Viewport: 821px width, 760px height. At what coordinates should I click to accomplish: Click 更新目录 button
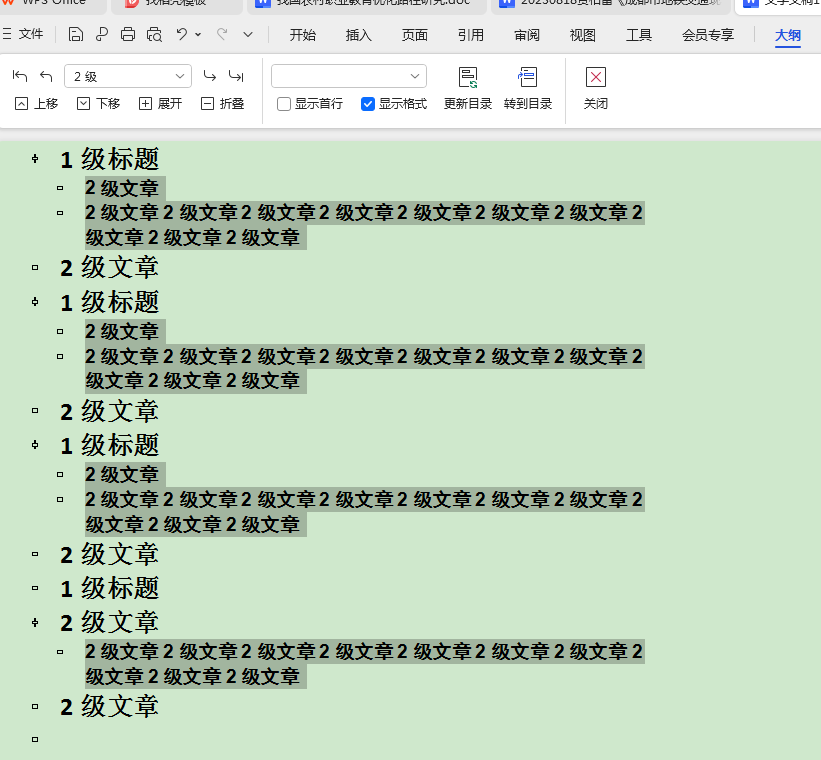tap(468, 89)
